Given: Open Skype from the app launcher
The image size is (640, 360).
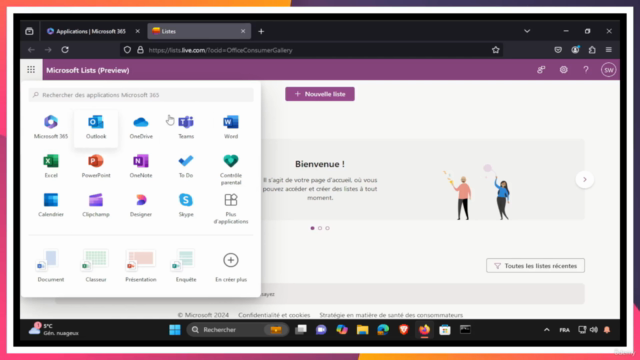Looking at the screenshot, I should click(186, 205).
